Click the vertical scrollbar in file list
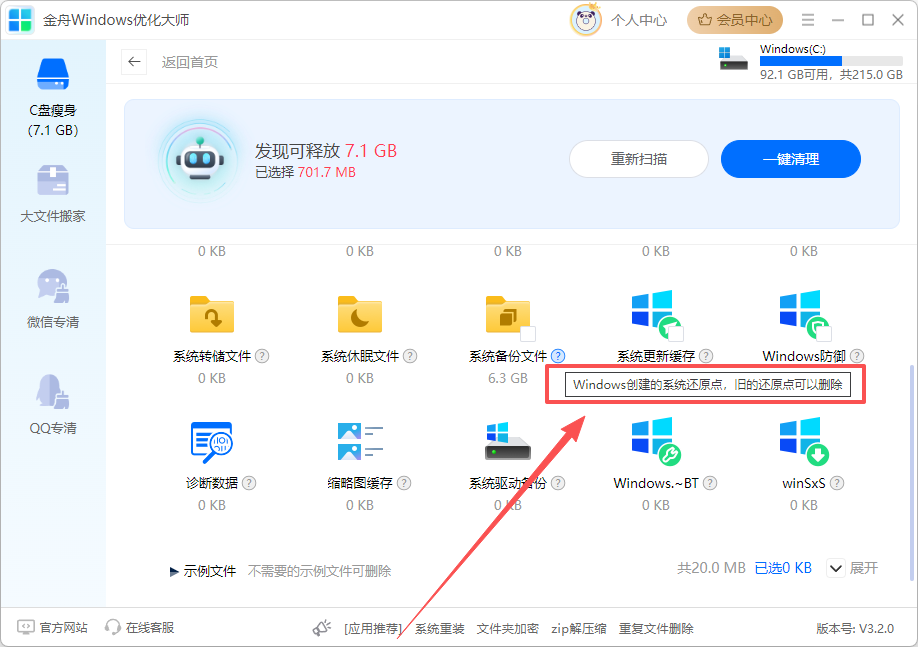The image size is (918, 647). click(910, 470)
